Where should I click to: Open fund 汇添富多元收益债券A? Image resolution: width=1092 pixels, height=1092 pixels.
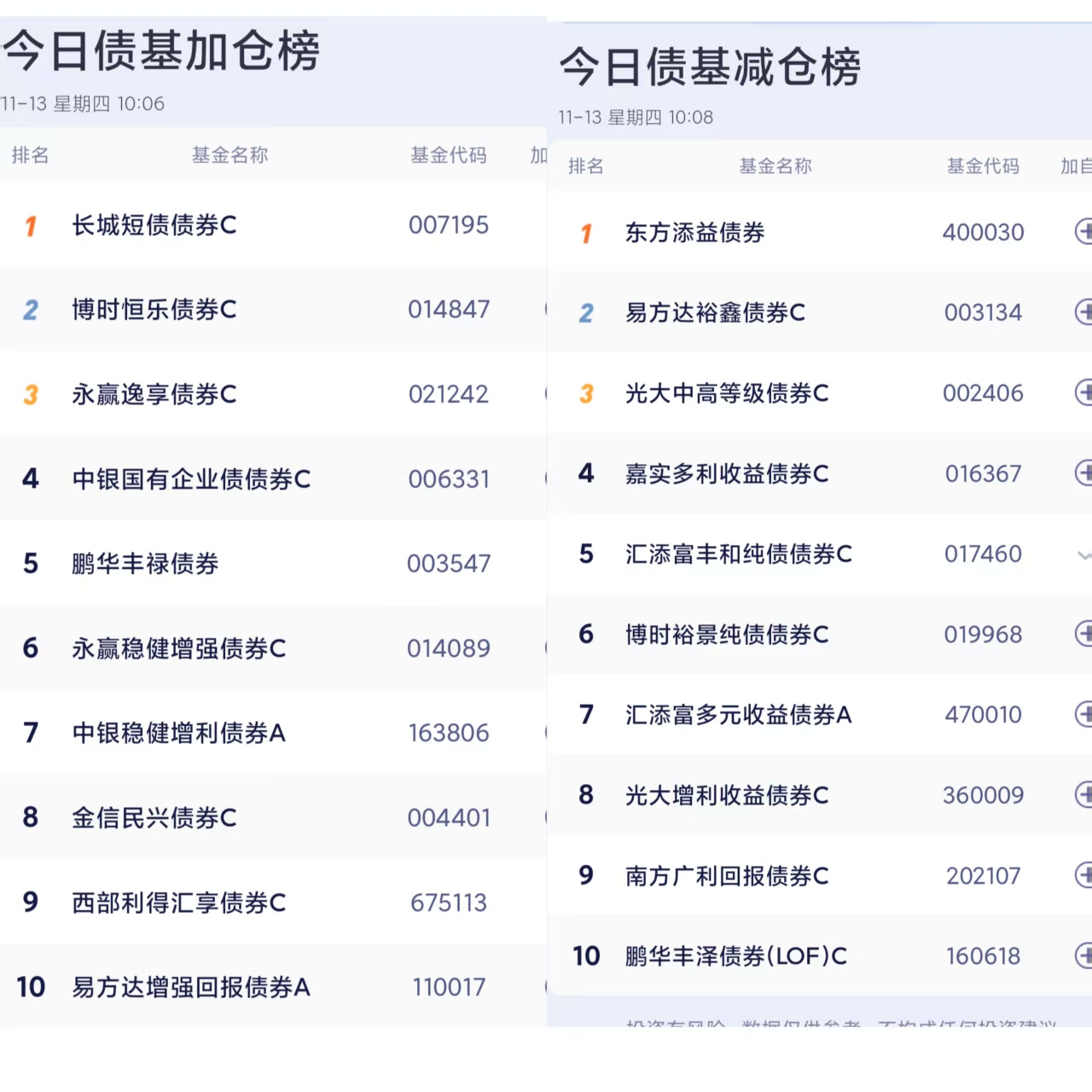point(739,714)
